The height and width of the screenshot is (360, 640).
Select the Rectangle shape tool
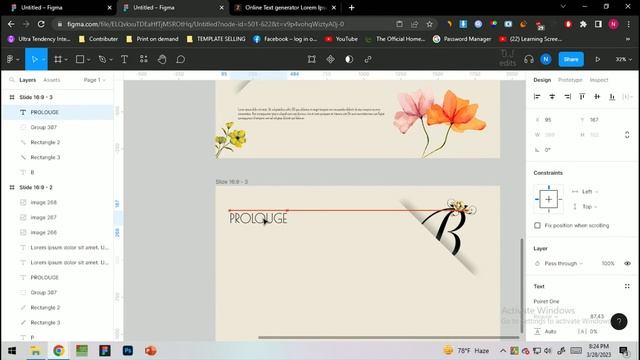(x=80, y=60)
